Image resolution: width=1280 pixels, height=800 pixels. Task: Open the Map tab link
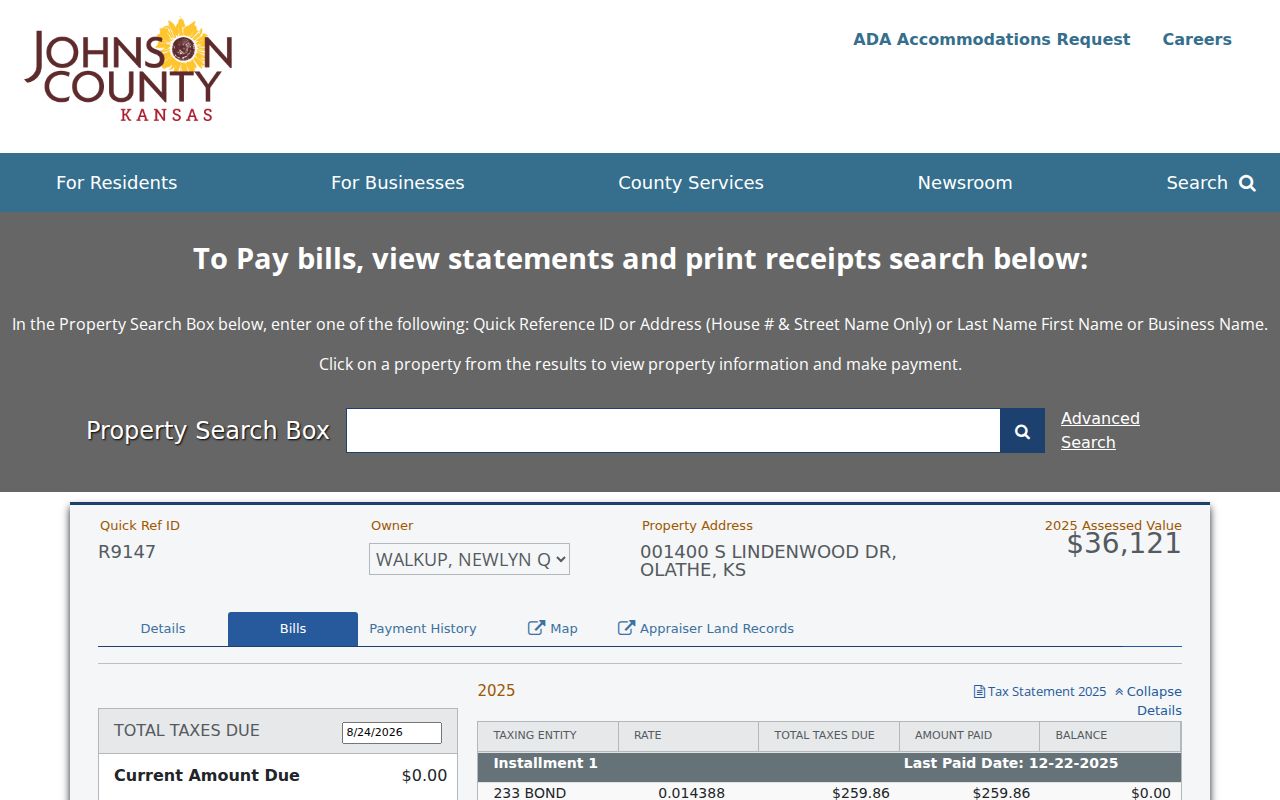pyautogui.click(x=552, y=629)
